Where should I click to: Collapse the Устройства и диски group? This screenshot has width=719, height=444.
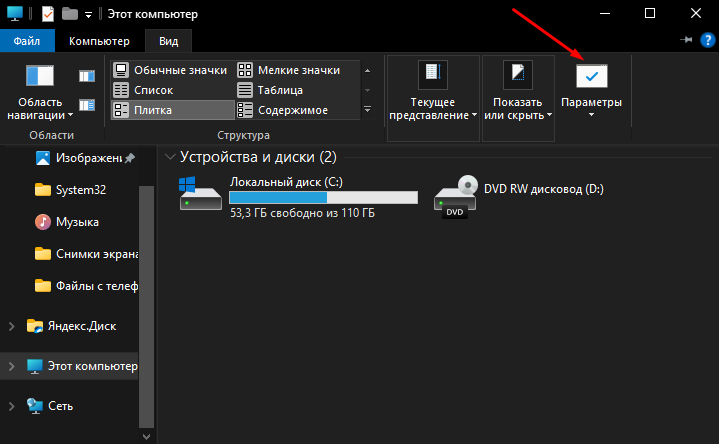(170, 157)
